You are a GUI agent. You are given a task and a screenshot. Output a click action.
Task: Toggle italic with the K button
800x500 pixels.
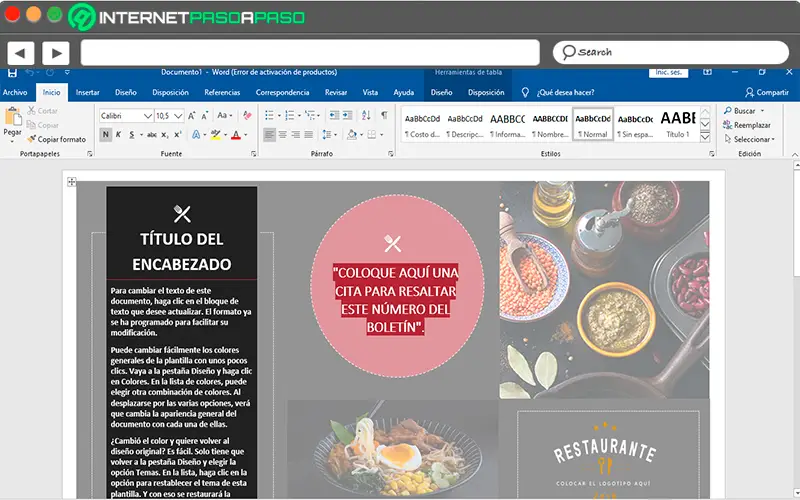pos(118,135)
